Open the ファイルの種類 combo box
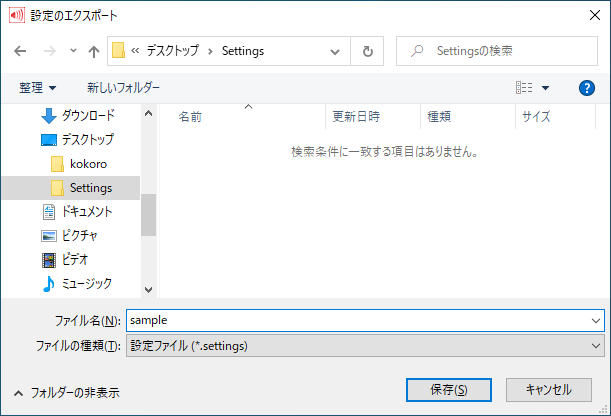Viewport: 611px width, 416px height. point(366,346)
